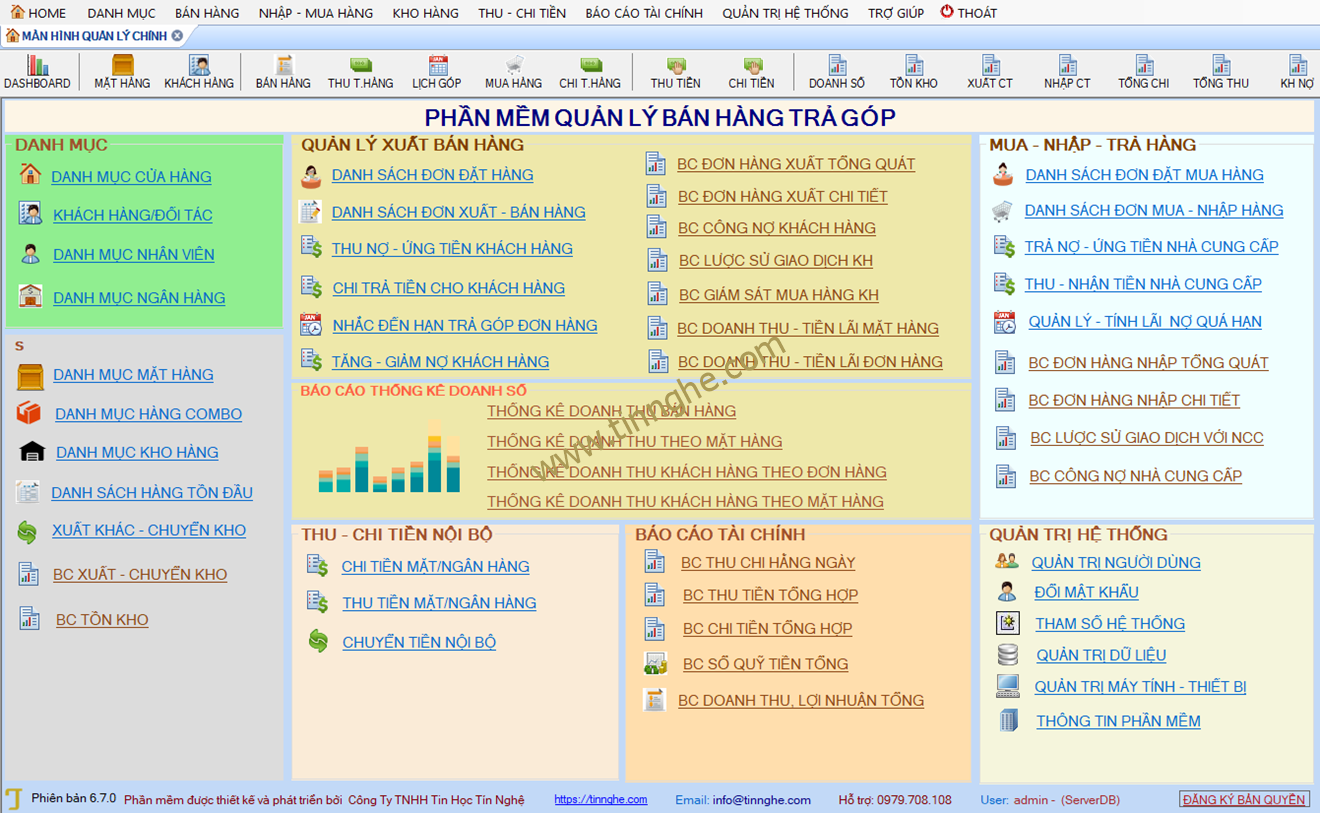
Task: Open DANH MỤC CỬA HÀNG link
Action: 131,177
